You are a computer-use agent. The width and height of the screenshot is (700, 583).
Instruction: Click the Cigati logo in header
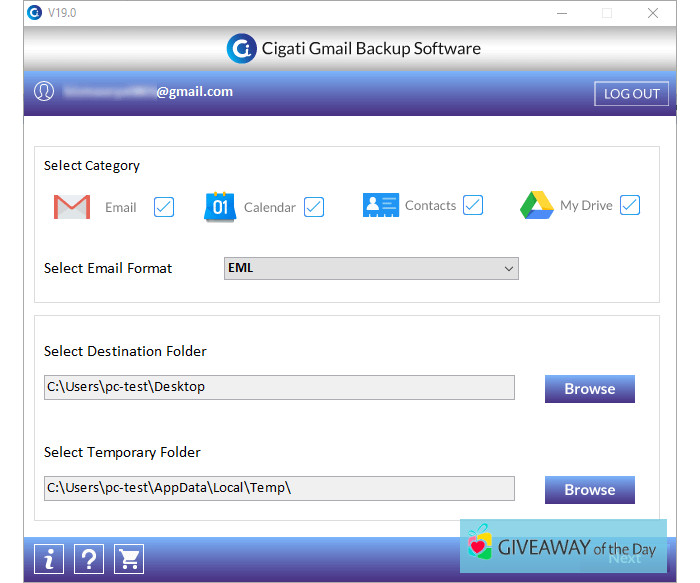click(241, 49)
